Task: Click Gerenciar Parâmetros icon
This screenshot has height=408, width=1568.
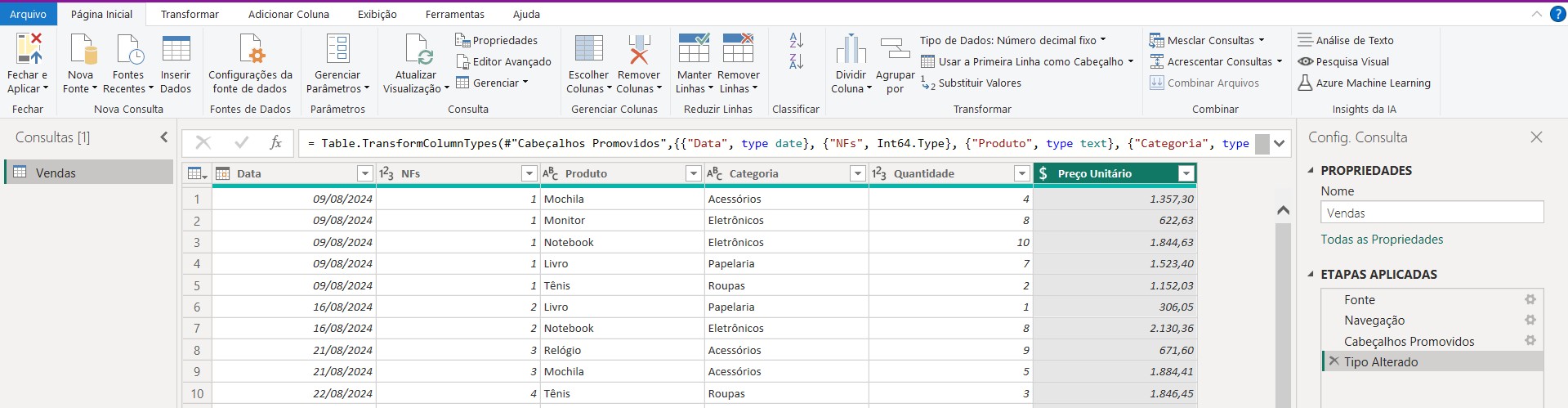Action: point(337,49)
